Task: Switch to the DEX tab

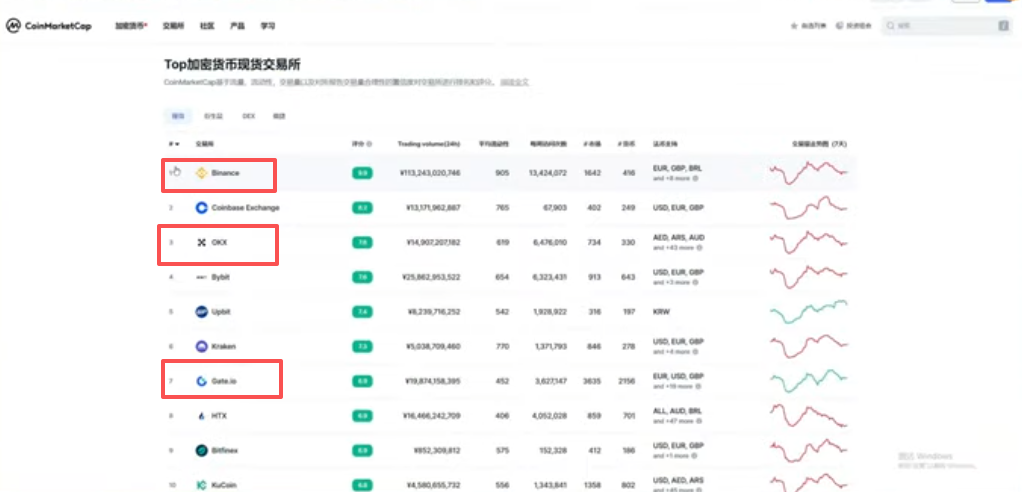Action: pyautogui.click(x=249, y=117)
